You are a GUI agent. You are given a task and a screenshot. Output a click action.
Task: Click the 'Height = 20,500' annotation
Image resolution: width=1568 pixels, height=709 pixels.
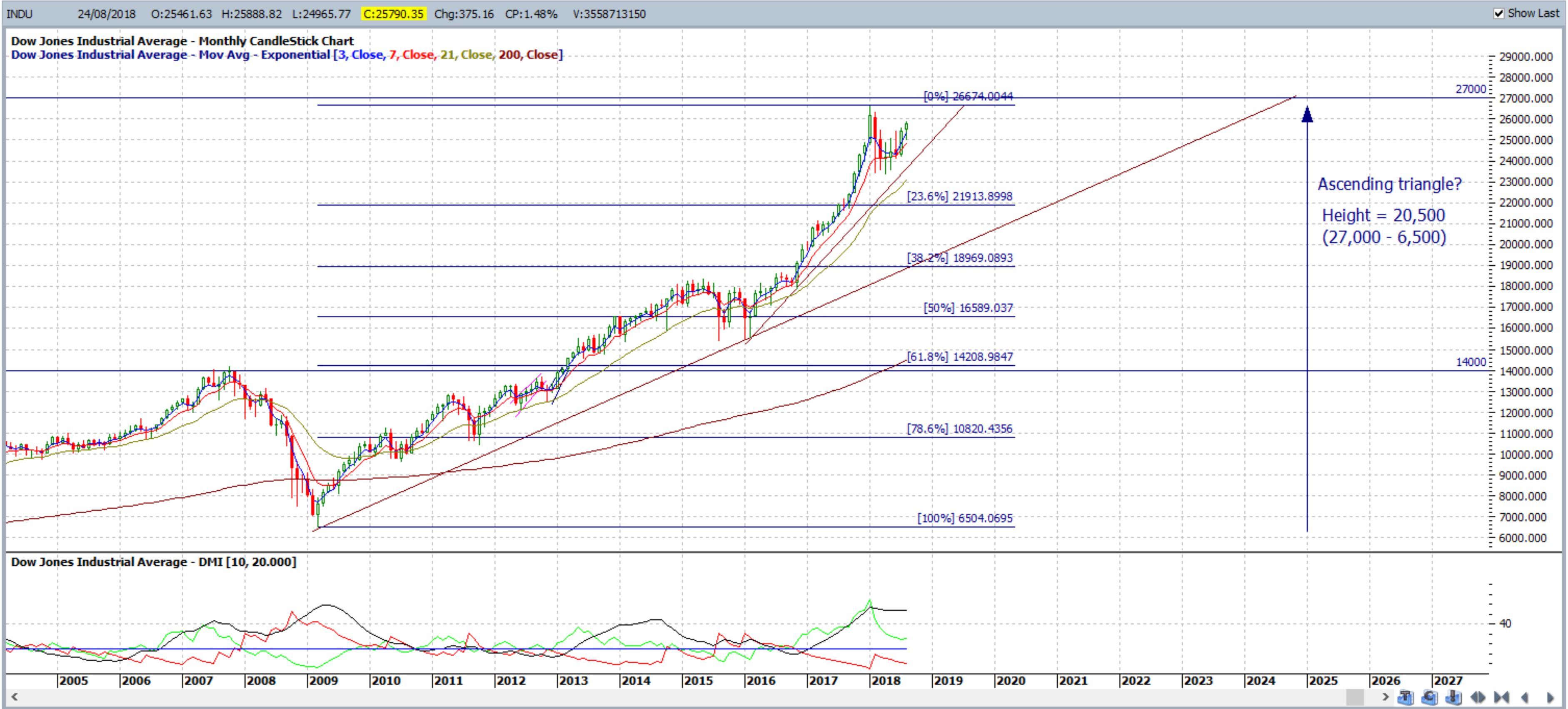[x=1383, y=215]
